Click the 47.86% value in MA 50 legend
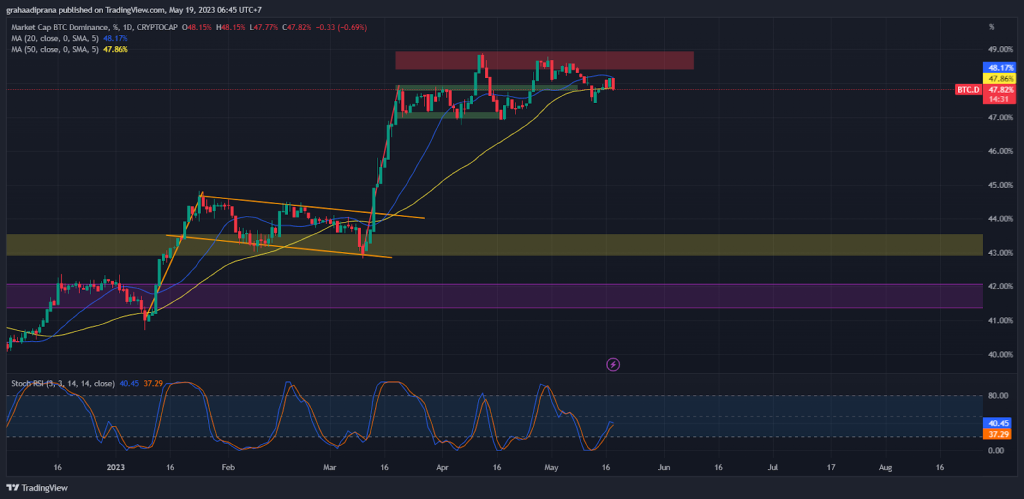Image resolution: width=1024 pixels, height=499 pixels. 115,49
